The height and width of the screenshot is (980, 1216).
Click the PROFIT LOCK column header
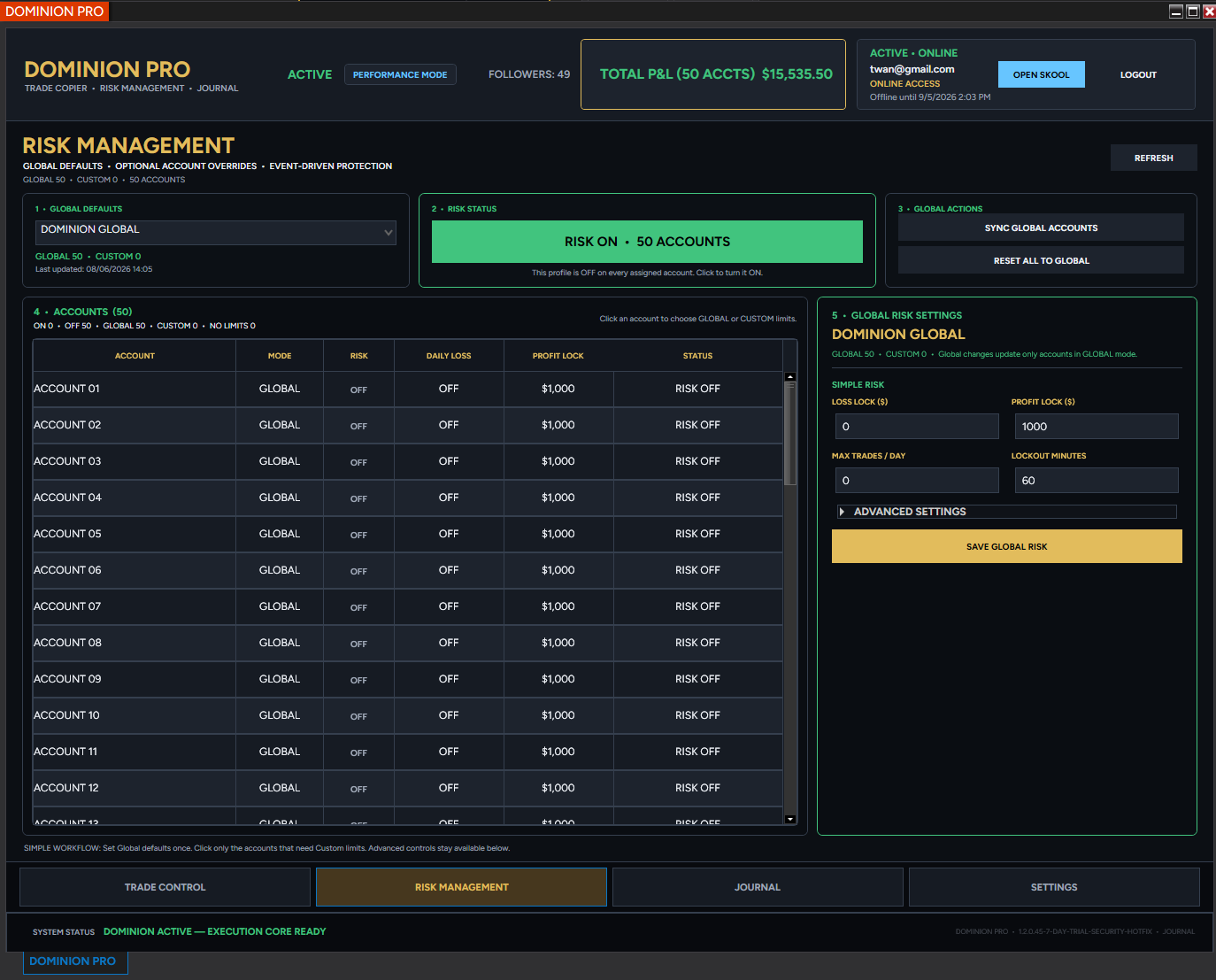tap(558, 356)
